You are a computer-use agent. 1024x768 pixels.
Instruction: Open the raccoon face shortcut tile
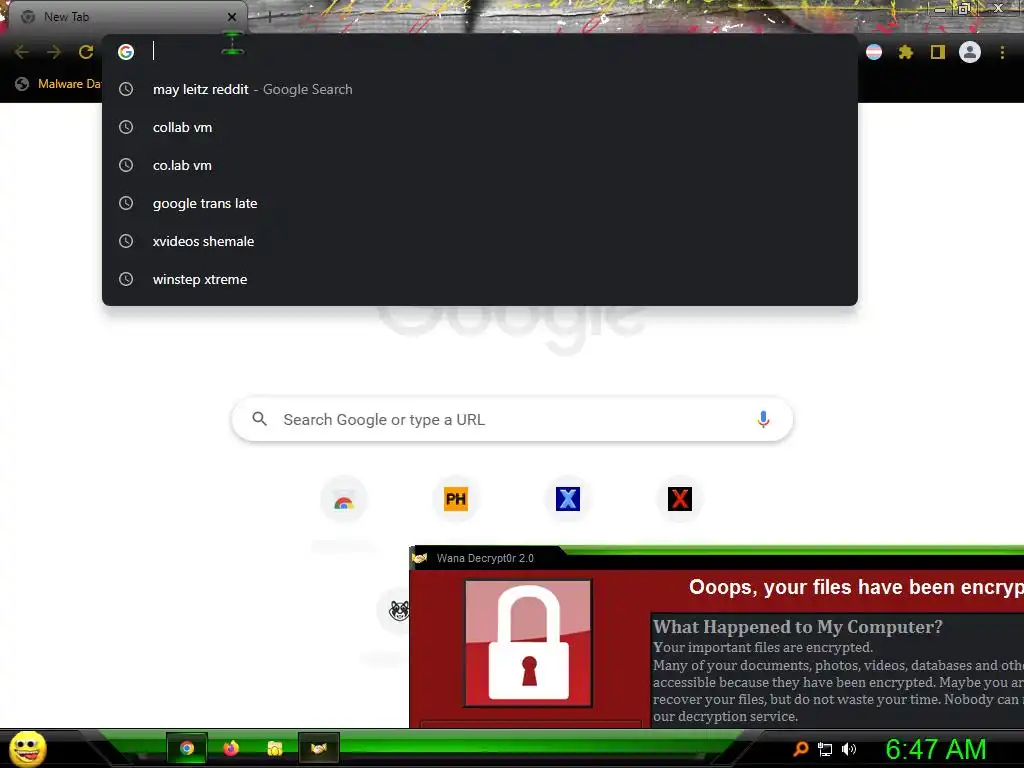[x=398, y=611]
